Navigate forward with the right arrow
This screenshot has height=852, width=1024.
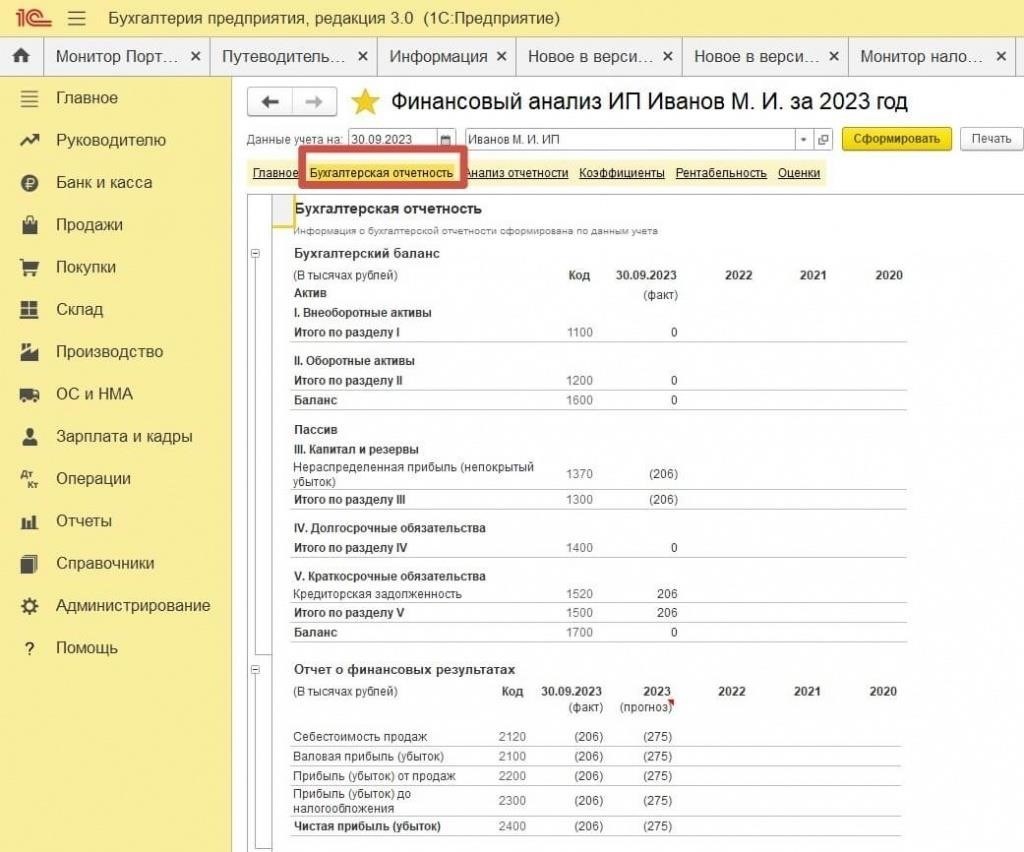tap(314, 102)
